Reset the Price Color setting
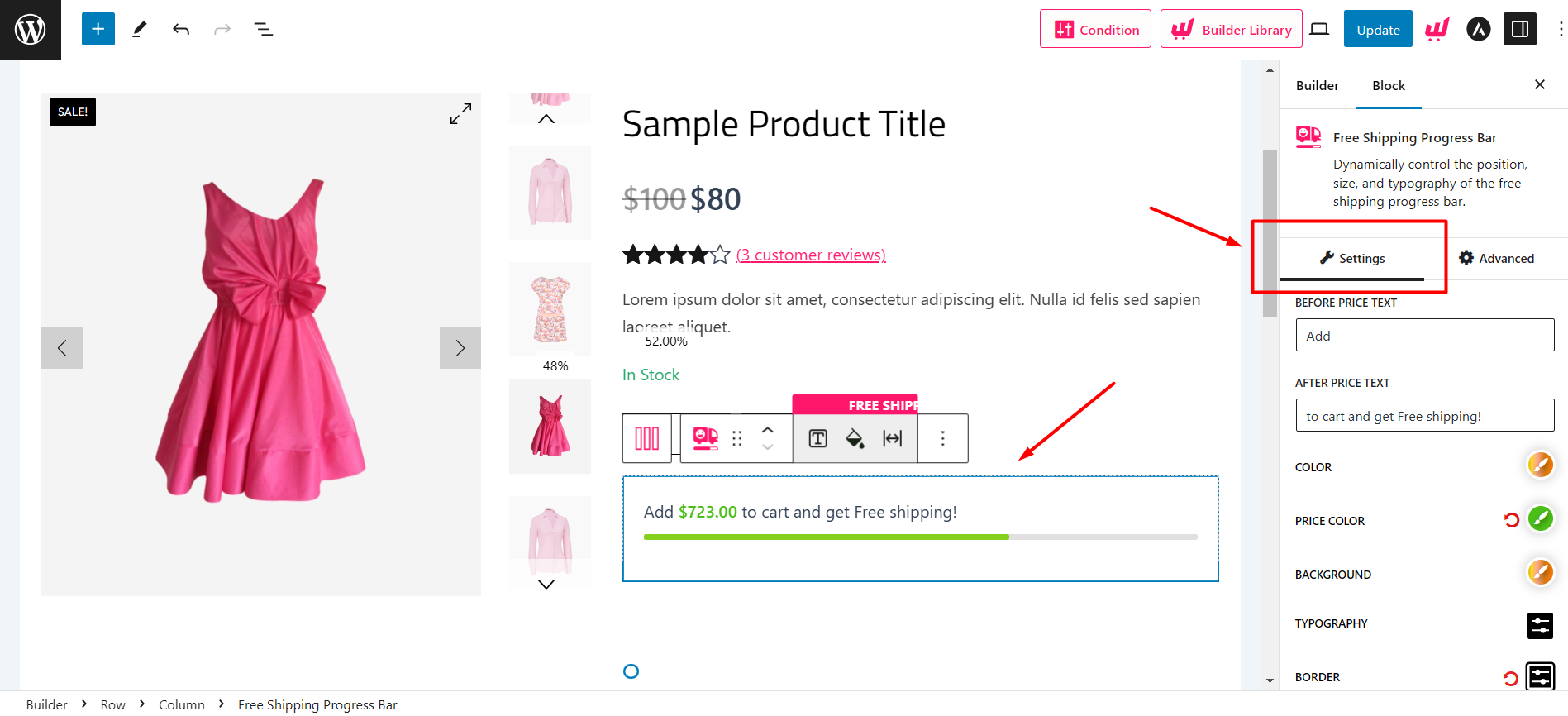Image resolution: width=1568 pixels, height=716 pixels. click(x=1512, y=519)
